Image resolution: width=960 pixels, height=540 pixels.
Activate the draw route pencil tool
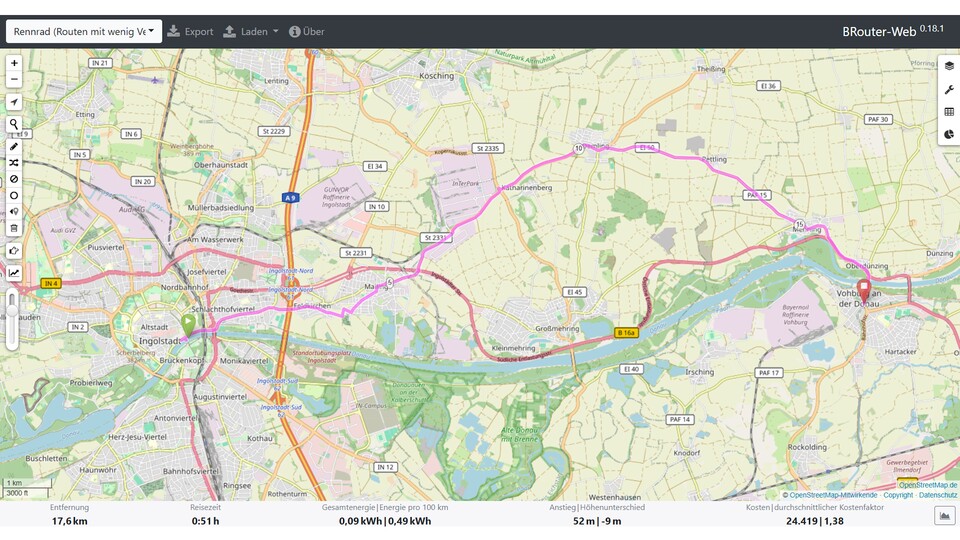click(13, 147)
